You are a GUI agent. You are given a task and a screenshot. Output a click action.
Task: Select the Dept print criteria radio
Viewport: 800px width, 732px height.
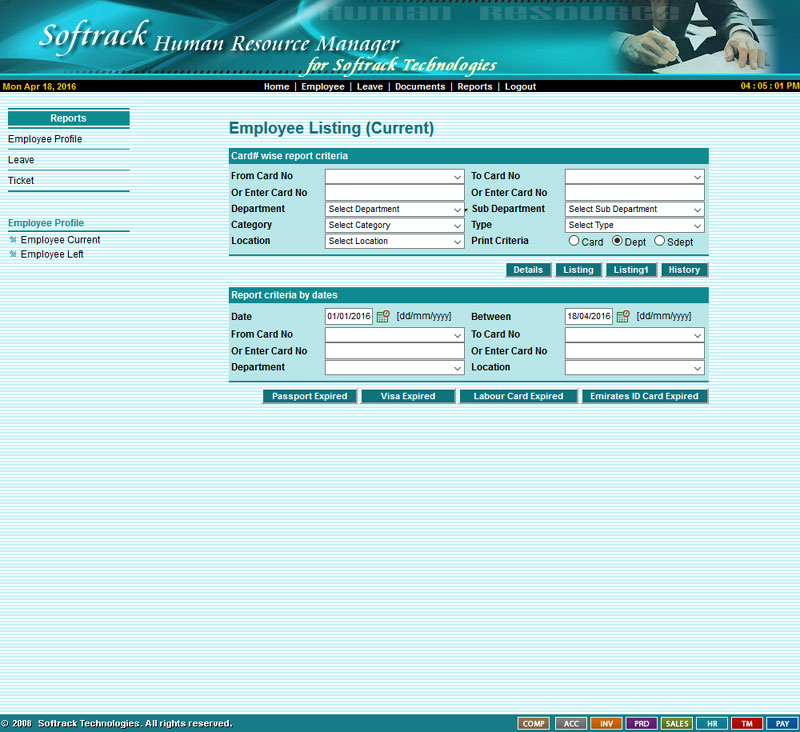(x=617, y=241)
